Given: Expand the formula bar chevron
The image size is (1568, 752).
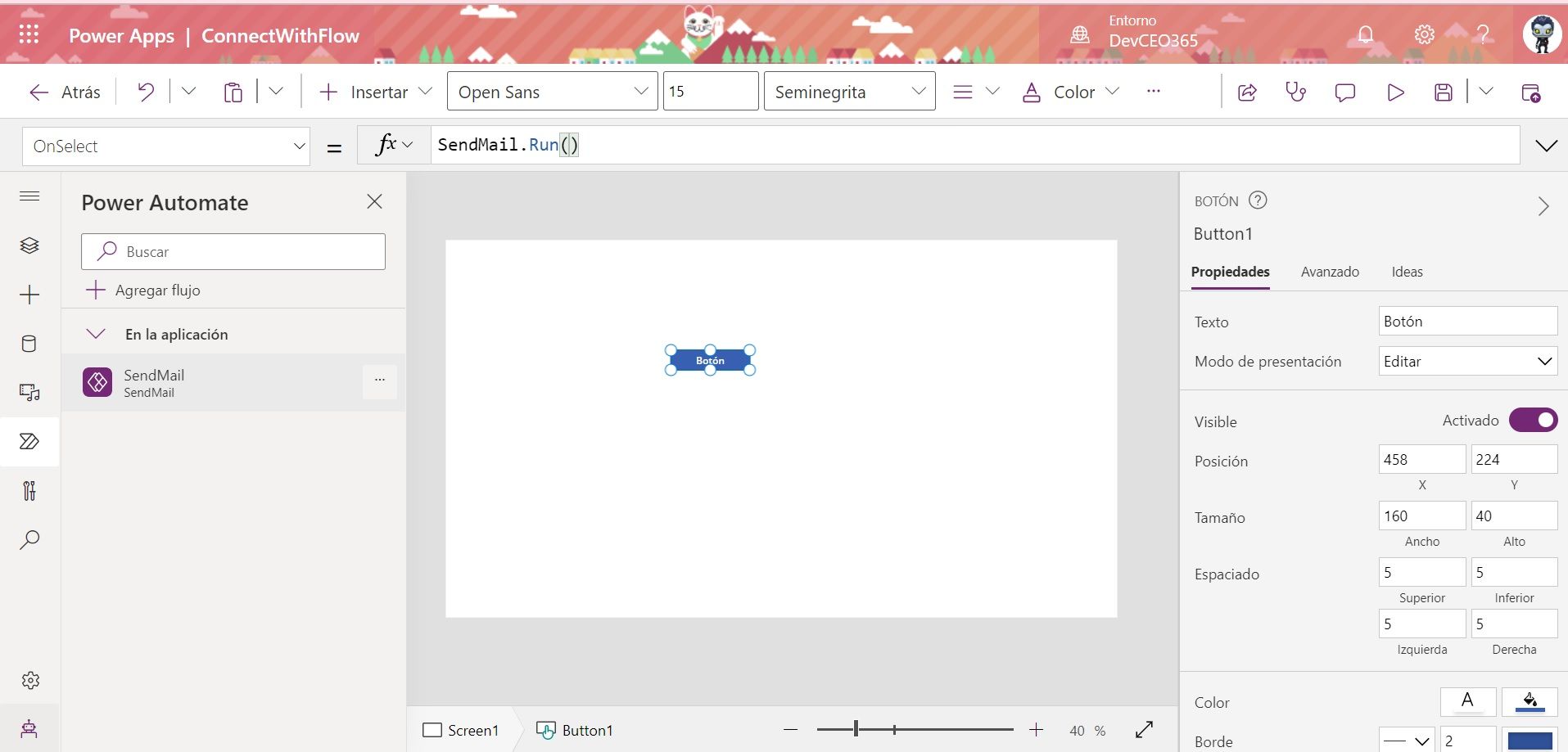Looking at the screenshot, I should tap(1546, 146).
